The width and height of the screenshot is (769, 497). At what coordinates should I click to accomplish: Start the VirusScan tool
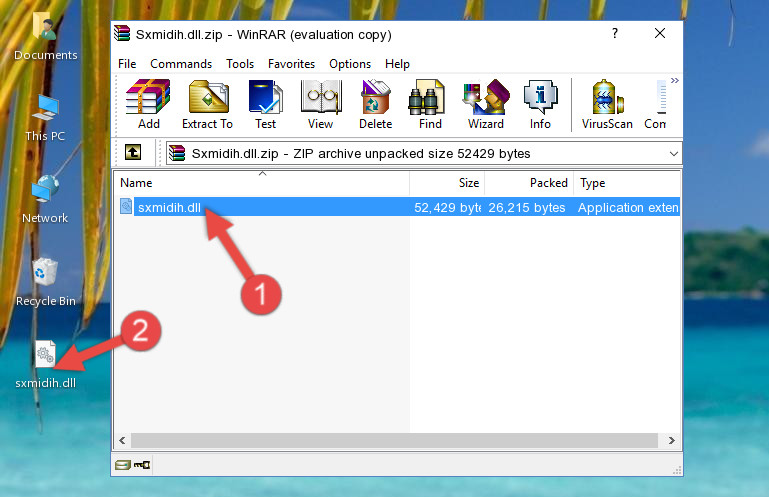point(607,104)
